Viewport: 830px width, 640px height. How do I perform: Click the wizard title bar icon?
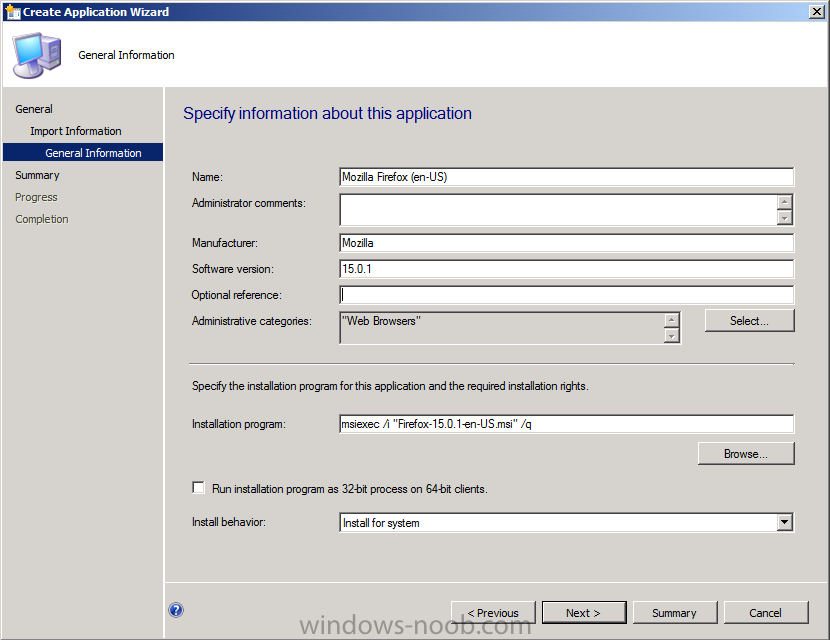pos(12,12)
